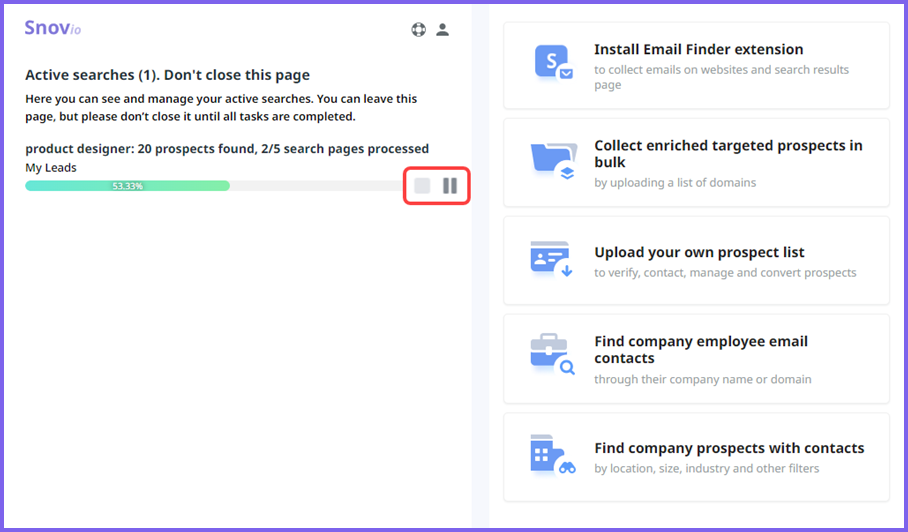Open Install Email Finder extension card
Image resolution: width=908 pixels, height=532 pixels.
[697, 65]
